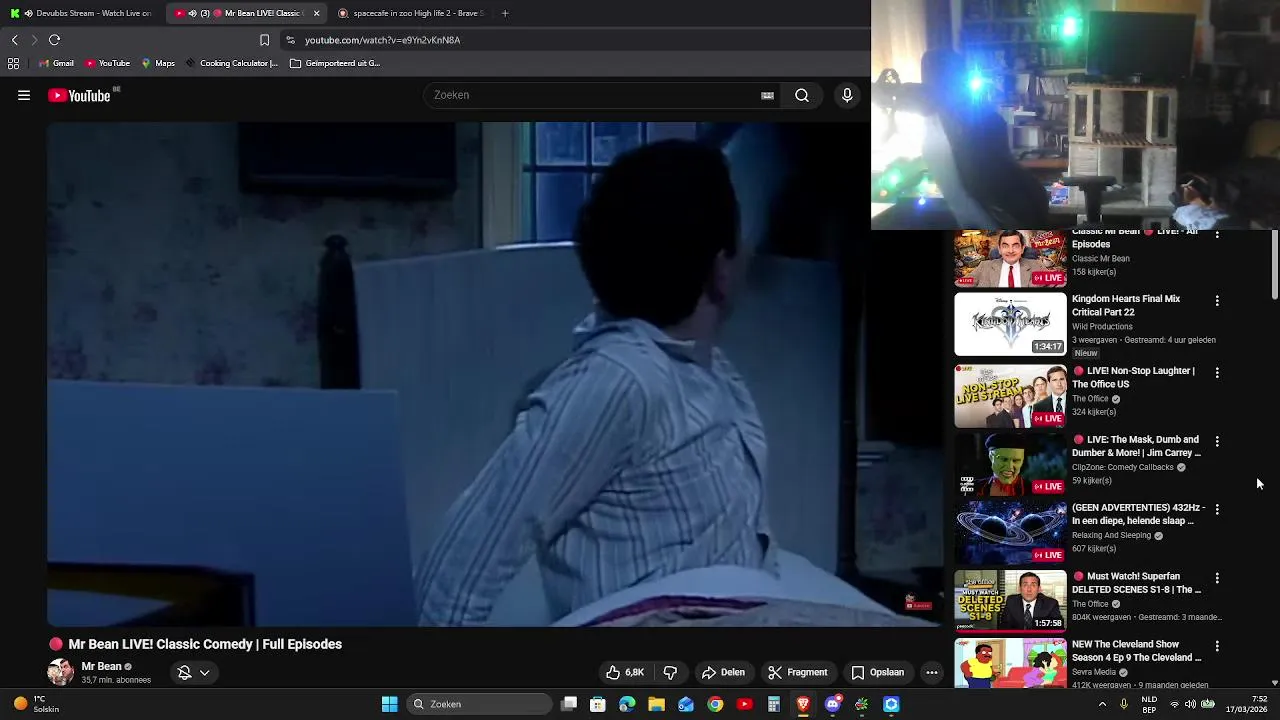Open Kingdom Hearts Final Mix video thumbnail
Image resolution: width=1280 pixels, height=720 pixels.
[x=1010, y=324]
